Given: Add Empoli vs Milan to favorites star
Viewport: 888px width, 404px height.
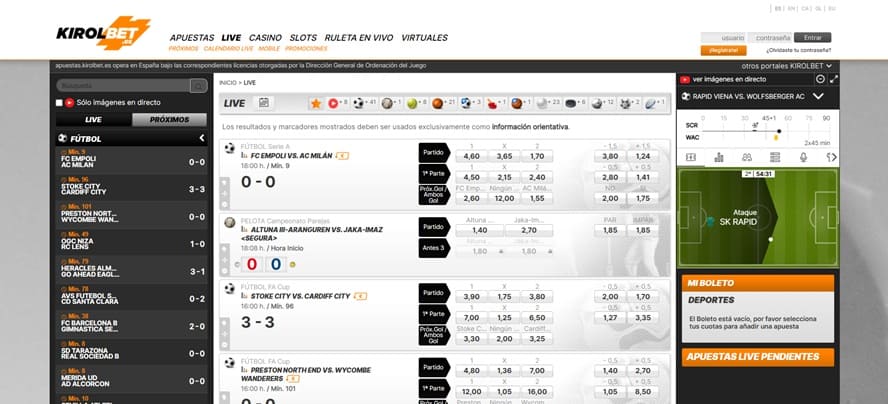Looking at the screenshot, I should click(x=225, y=182).
